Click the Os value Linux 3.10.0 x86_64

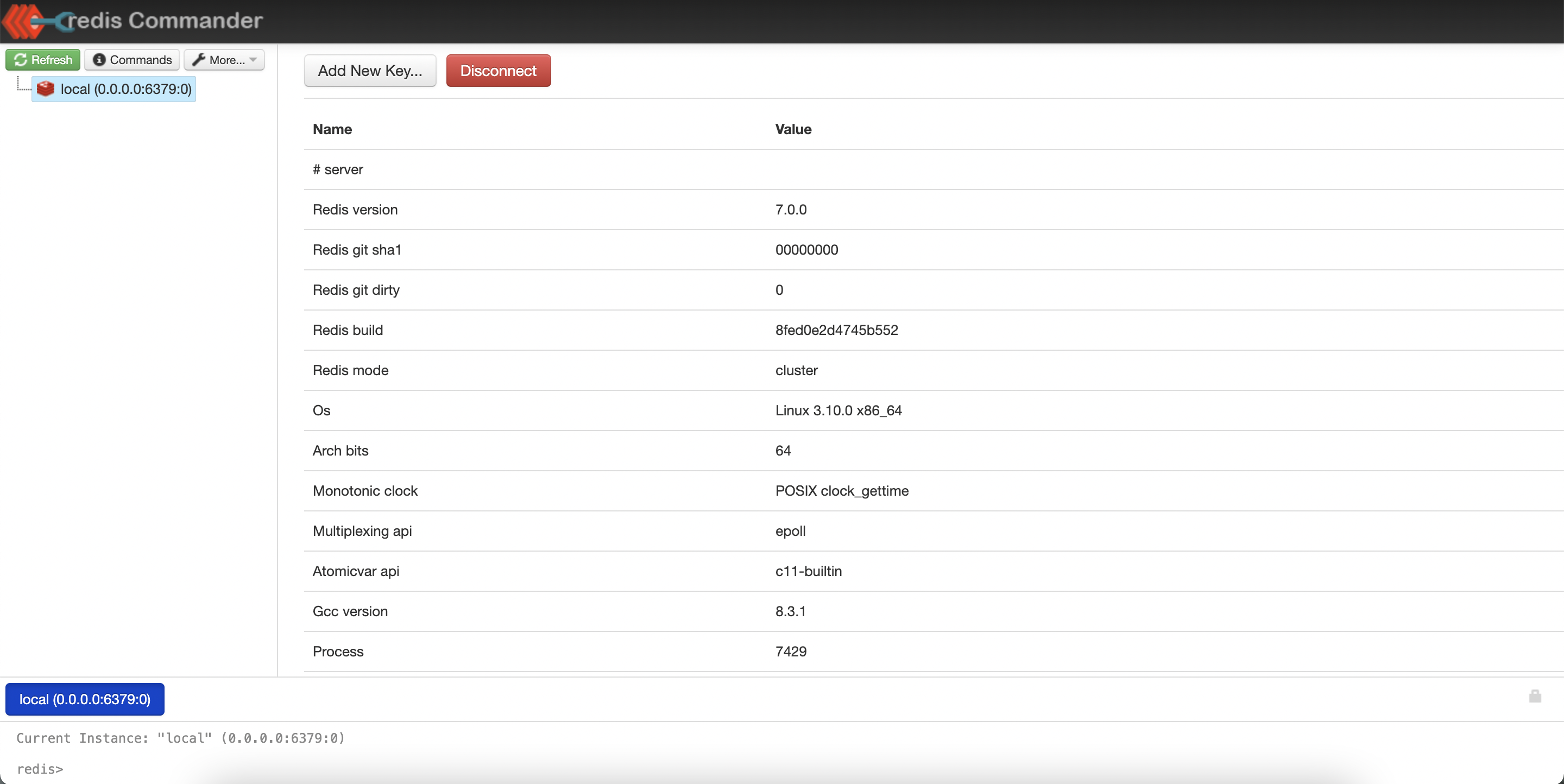coord(838,410)
